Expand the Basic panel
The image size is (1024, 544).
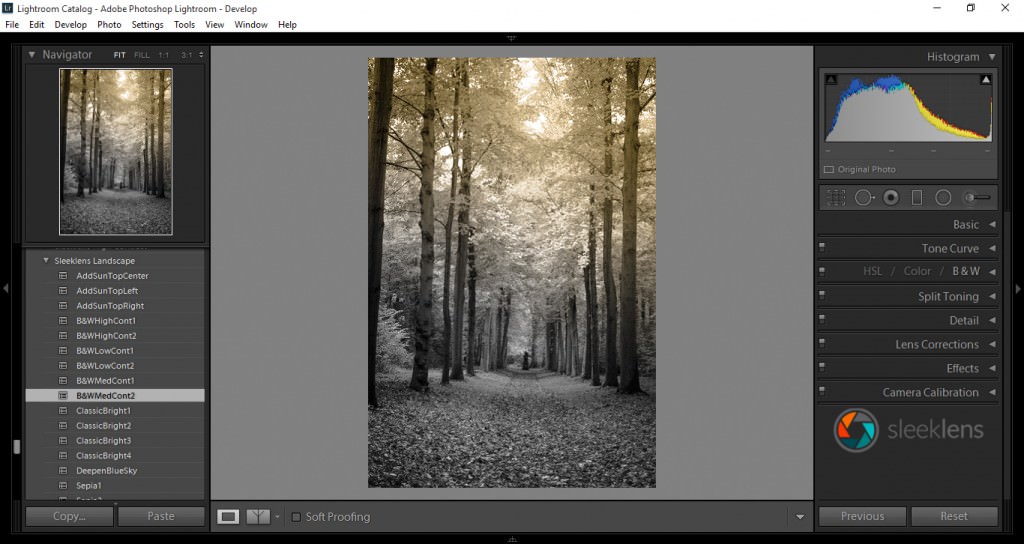point(992,224)
